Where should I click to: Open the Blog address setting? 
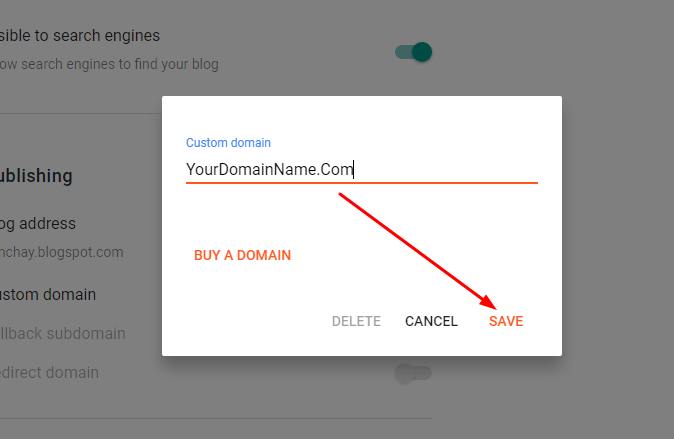pos(38,223)
